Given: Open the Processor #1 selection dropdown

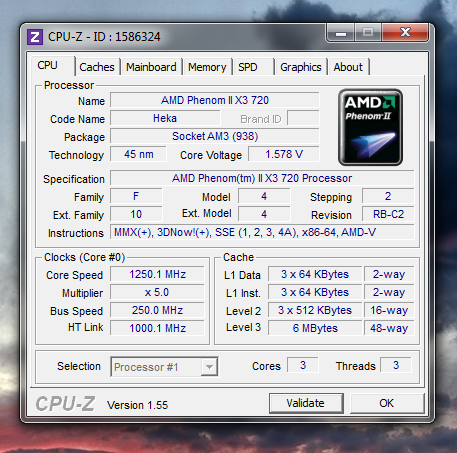Looking at the screenshot, I should coord(164,367).
